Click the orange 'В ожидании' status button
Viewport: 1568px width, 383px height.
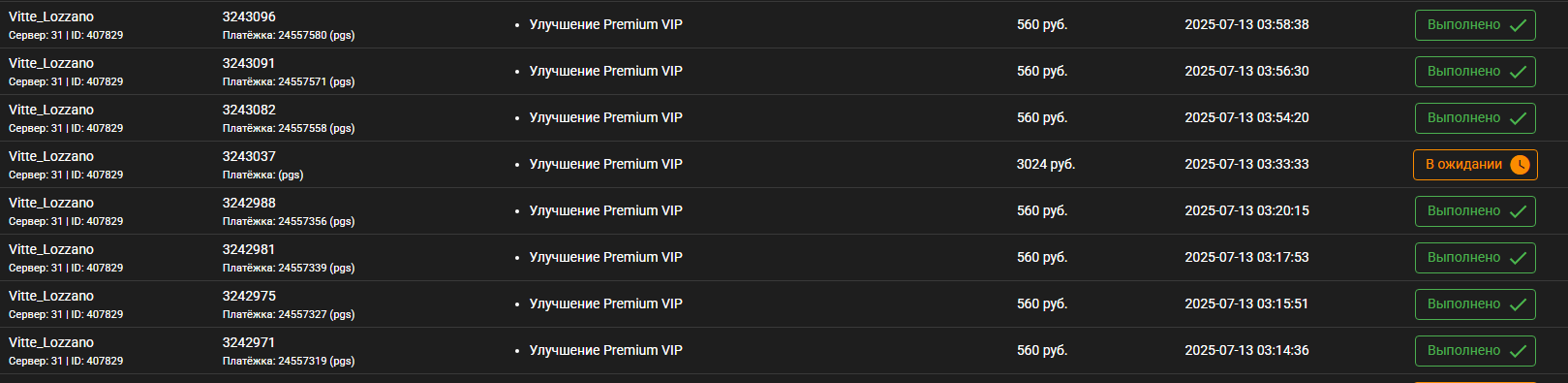pyautogui.click(x=1475, y=165)
